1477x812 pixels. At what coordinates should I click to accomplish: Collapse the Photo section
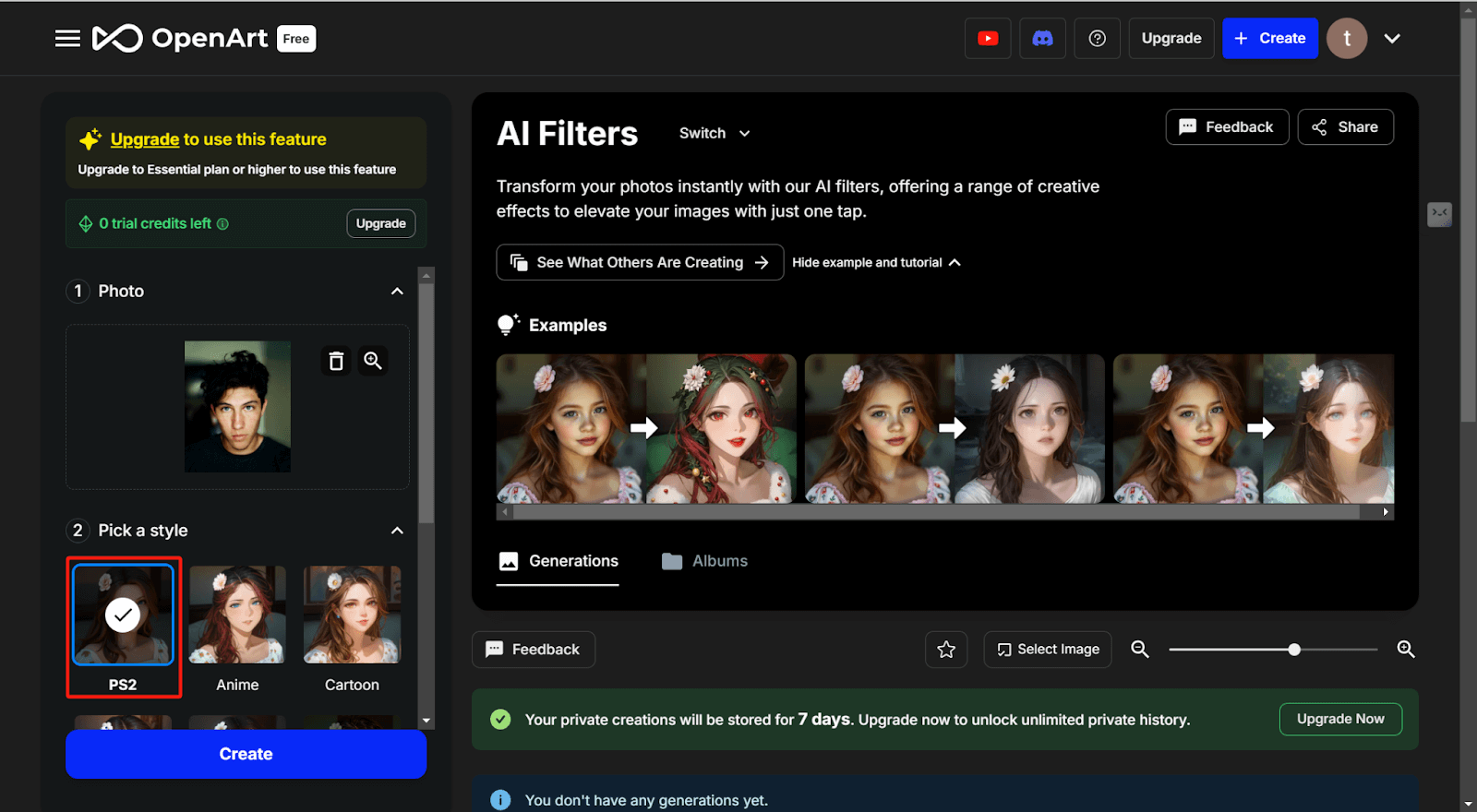coord(397,292)
